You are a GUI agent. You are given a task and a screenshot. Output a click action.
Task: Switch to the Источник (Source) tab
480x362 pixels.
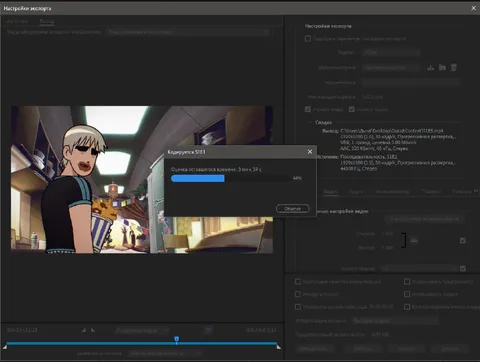(x=17, y=21)
